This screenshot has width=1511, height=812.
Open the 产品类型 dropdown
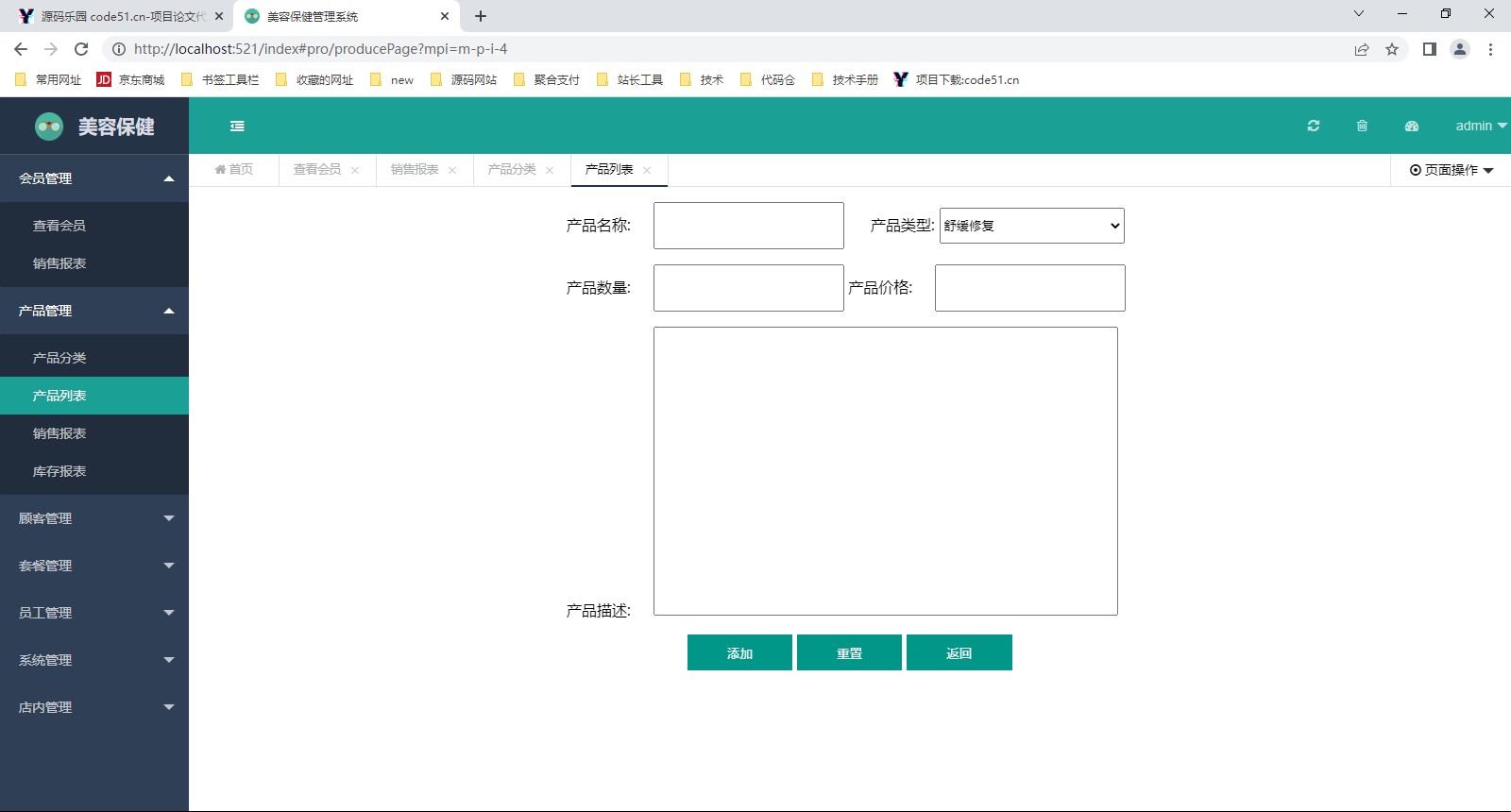(x=1032, y=226)
